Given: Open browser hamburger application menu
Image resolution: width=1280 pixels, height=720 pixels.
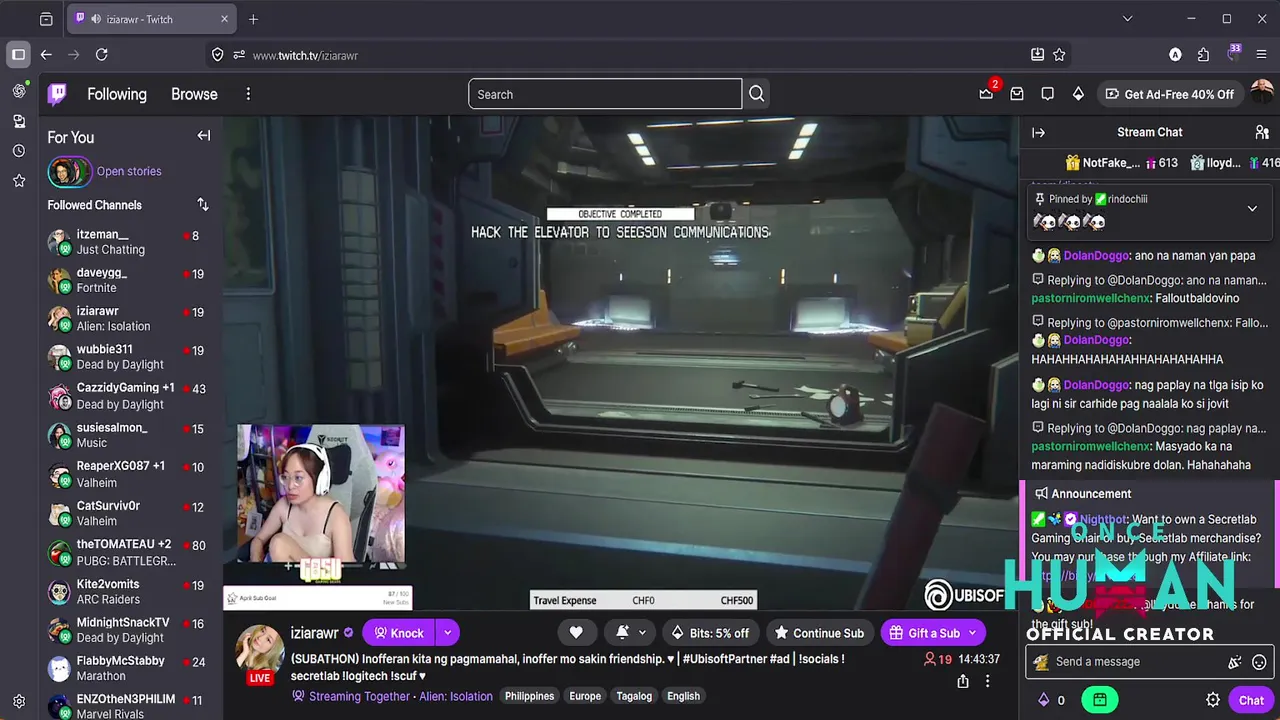Looking at the screenshot, I should [x=1261, y=55].
